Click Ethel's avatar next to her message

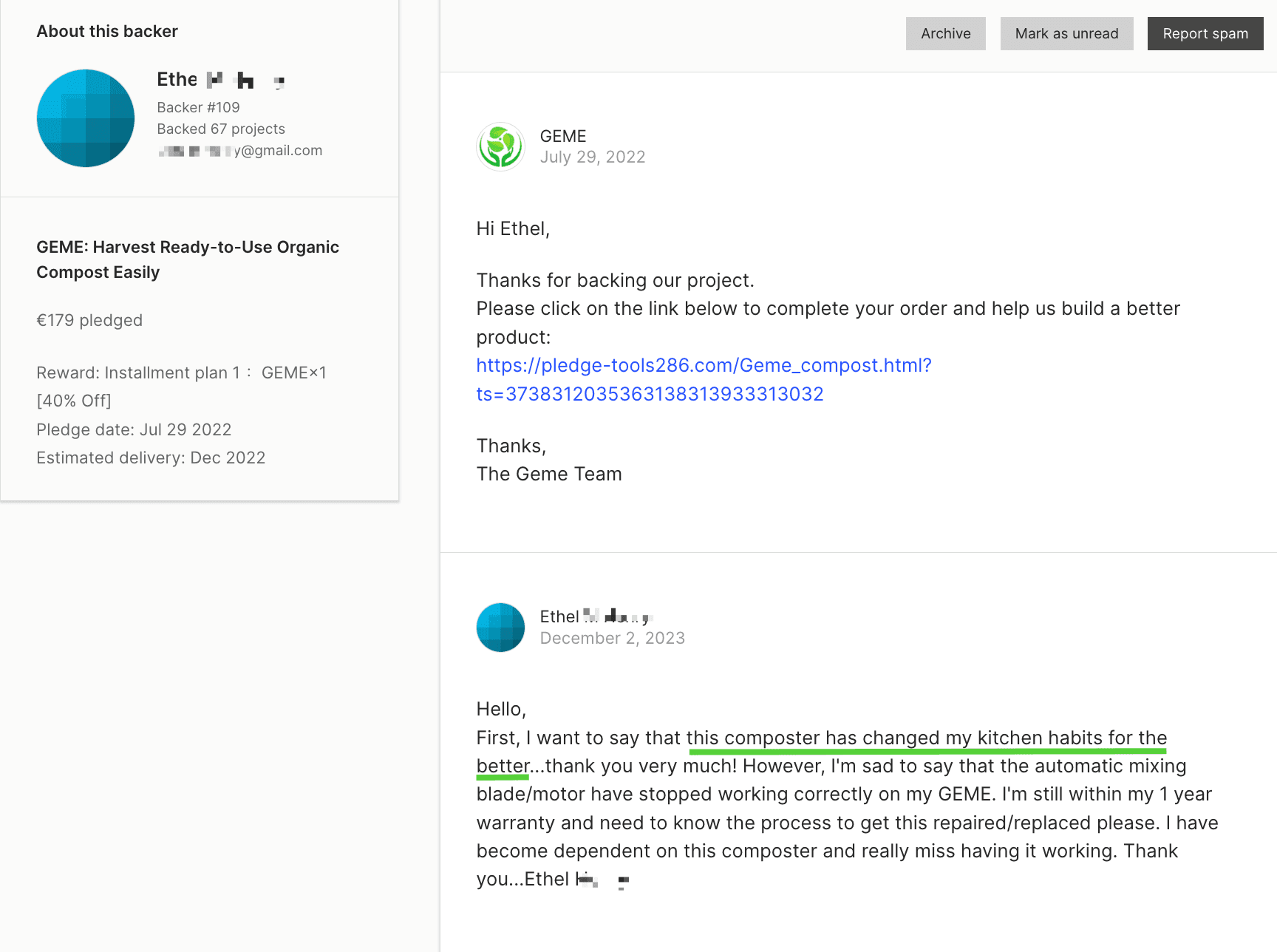coord(500,627)
